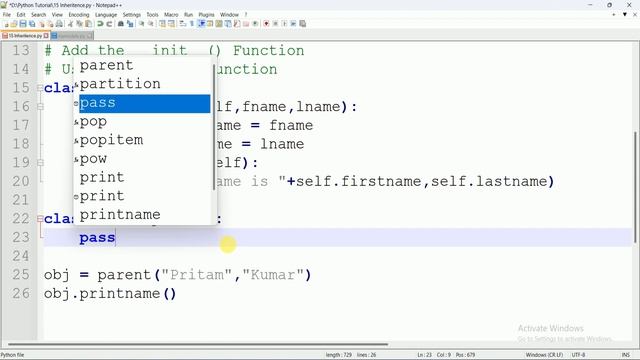Click the Open file toolbar icon

[13, 24]
